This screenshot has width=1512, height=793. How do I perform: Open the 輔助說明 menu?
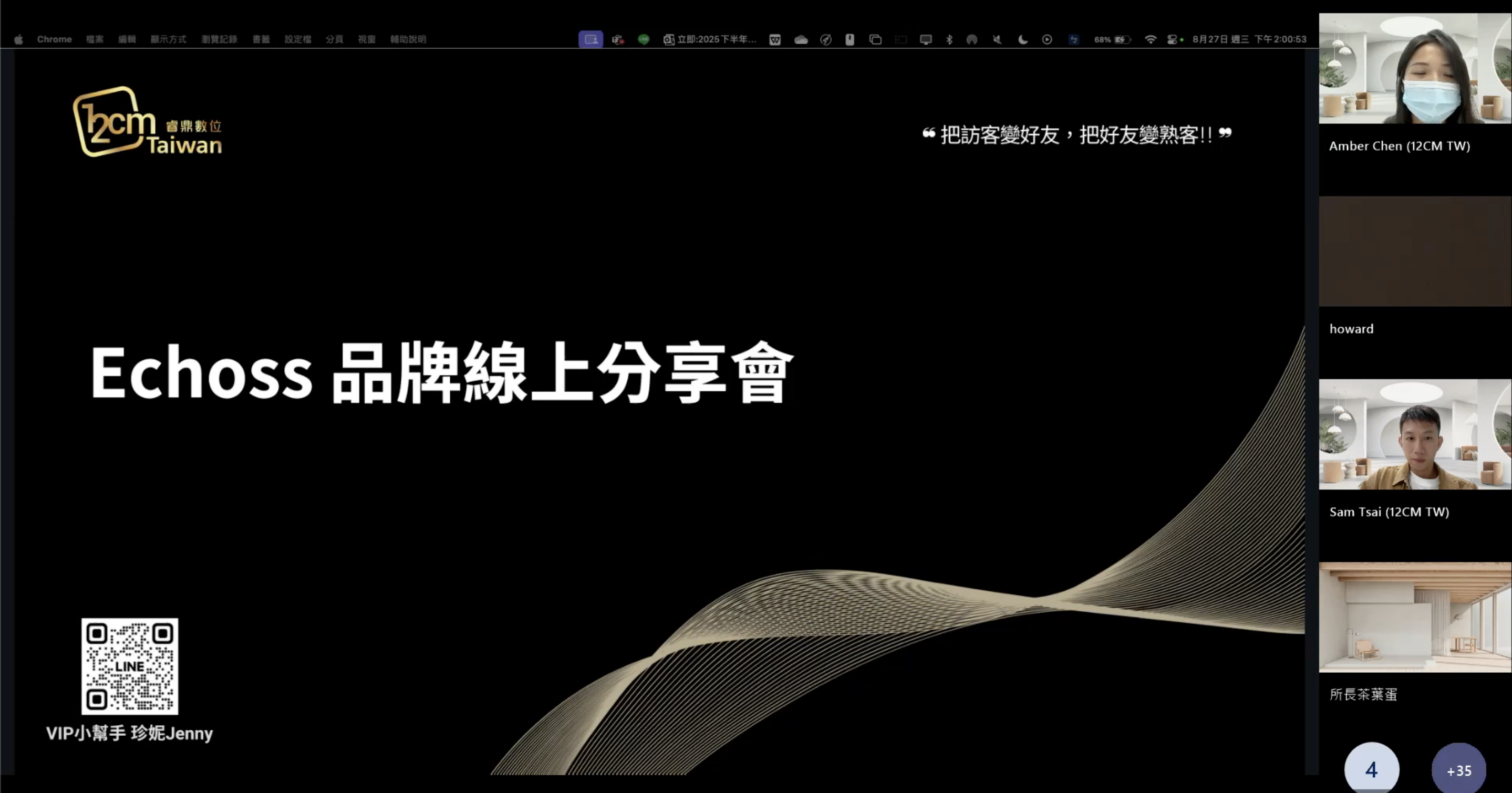(x=408, y=39)
